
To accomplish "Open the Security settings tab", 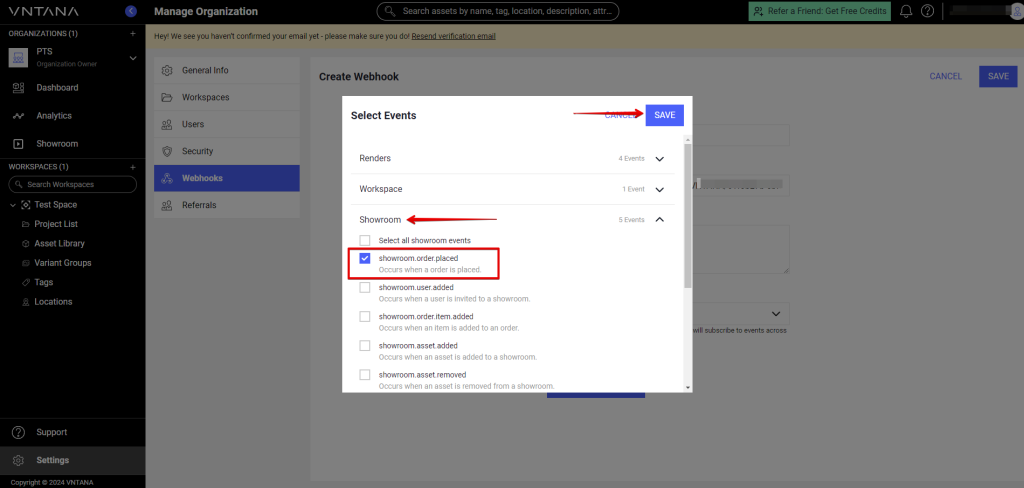I will pos(197,151).
